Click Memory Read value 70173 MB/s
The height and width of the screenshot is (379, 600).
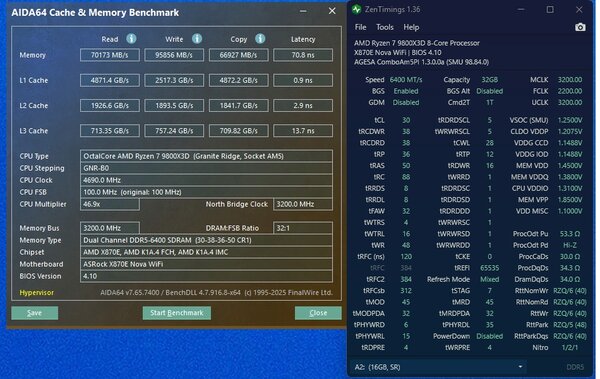[110, 55]
